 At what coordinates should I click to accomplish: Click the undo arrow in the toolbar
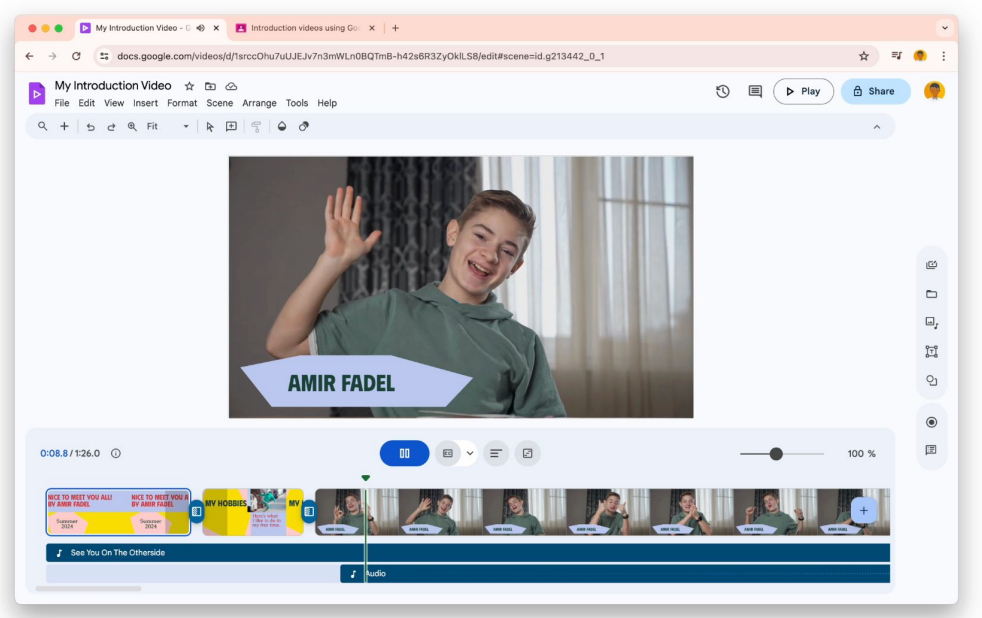point(90,127)
